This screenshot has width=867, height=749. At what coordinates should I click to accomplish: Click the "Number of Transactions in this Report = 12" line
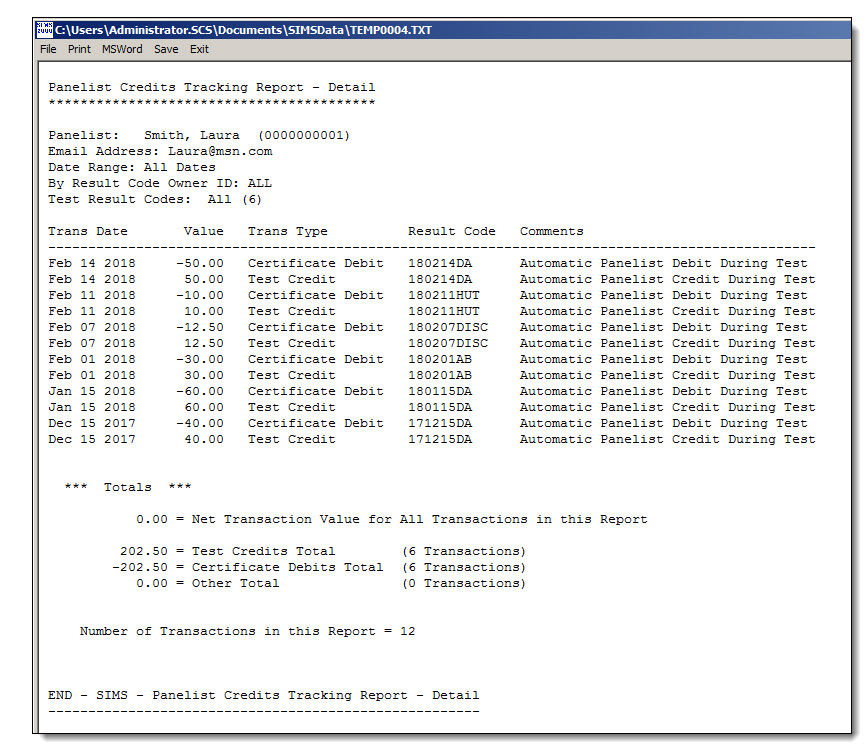point(248,632)
